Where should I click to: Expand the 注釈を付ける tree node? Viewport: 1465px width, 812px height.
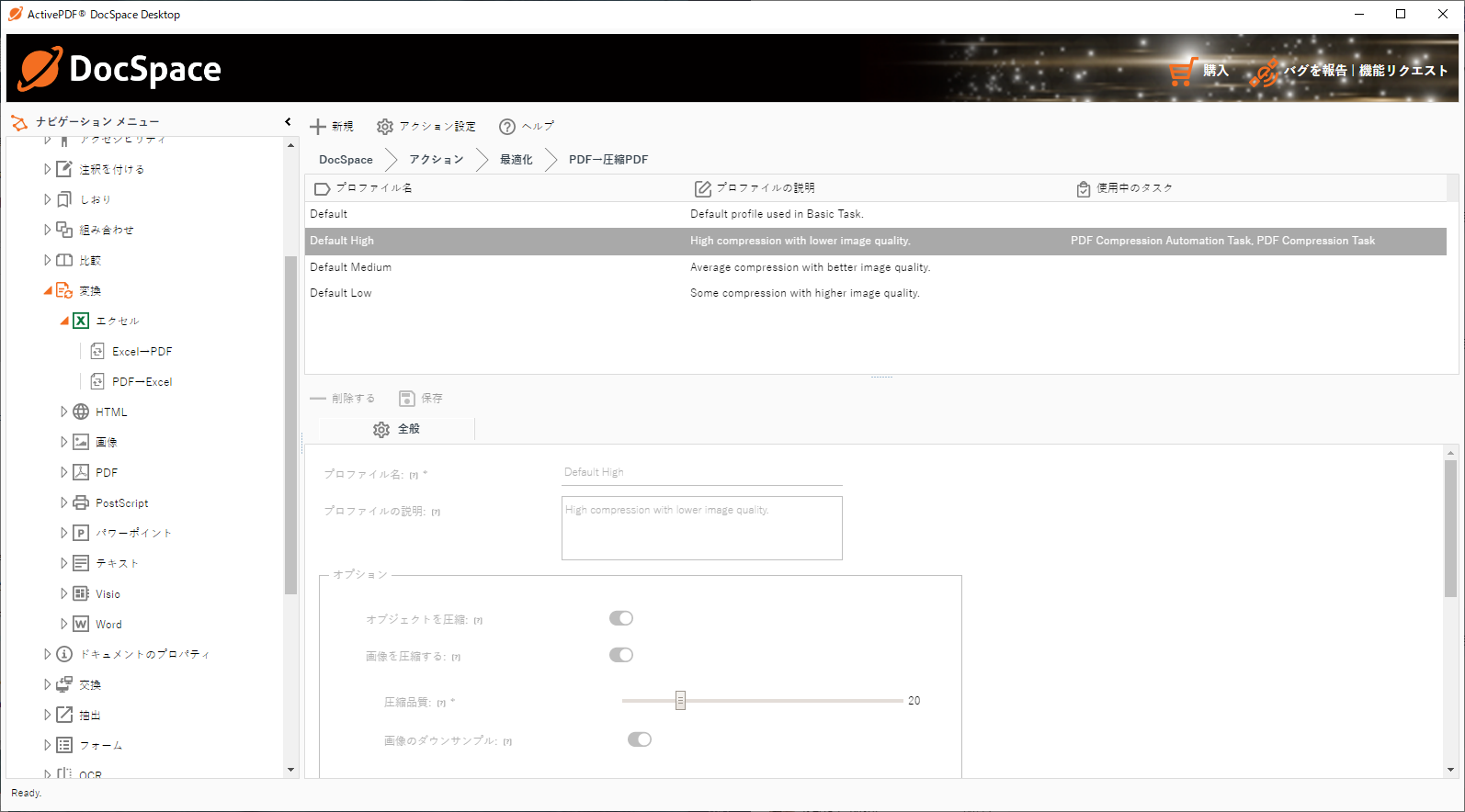coord(48,169)
